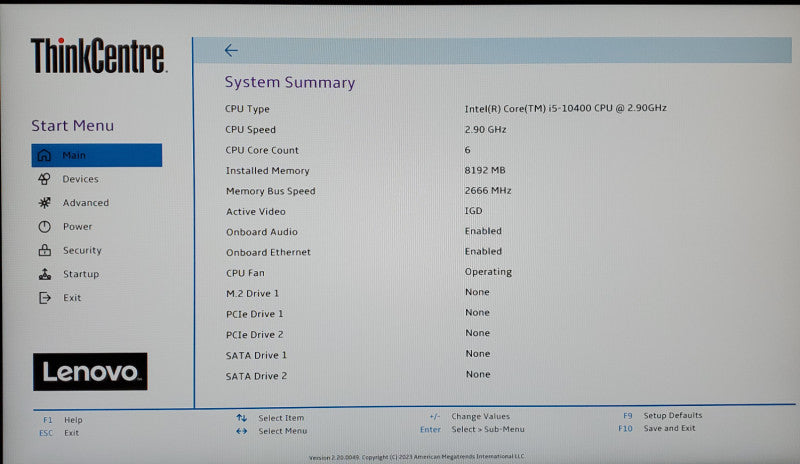Viewport: 800px width, 464px height.
Task: Click the Memory Bus Speed label
Action: coord(271,191)
